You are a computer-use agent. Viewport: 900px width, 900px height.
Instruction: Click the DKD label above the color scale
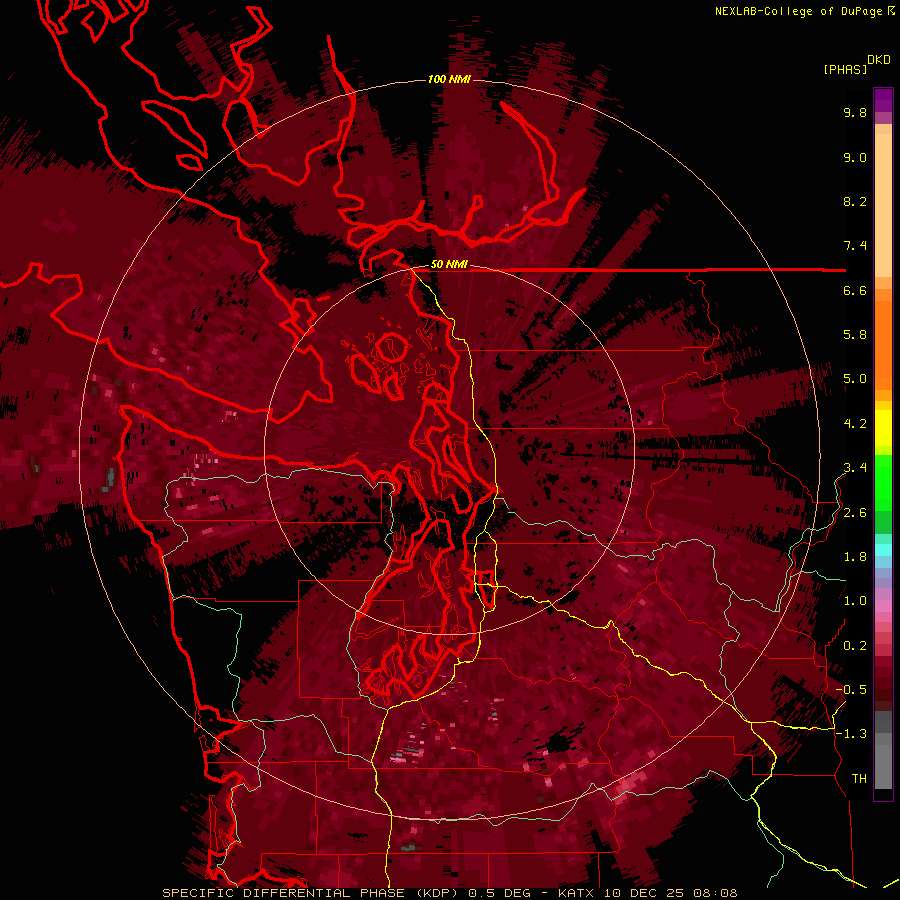879,60
